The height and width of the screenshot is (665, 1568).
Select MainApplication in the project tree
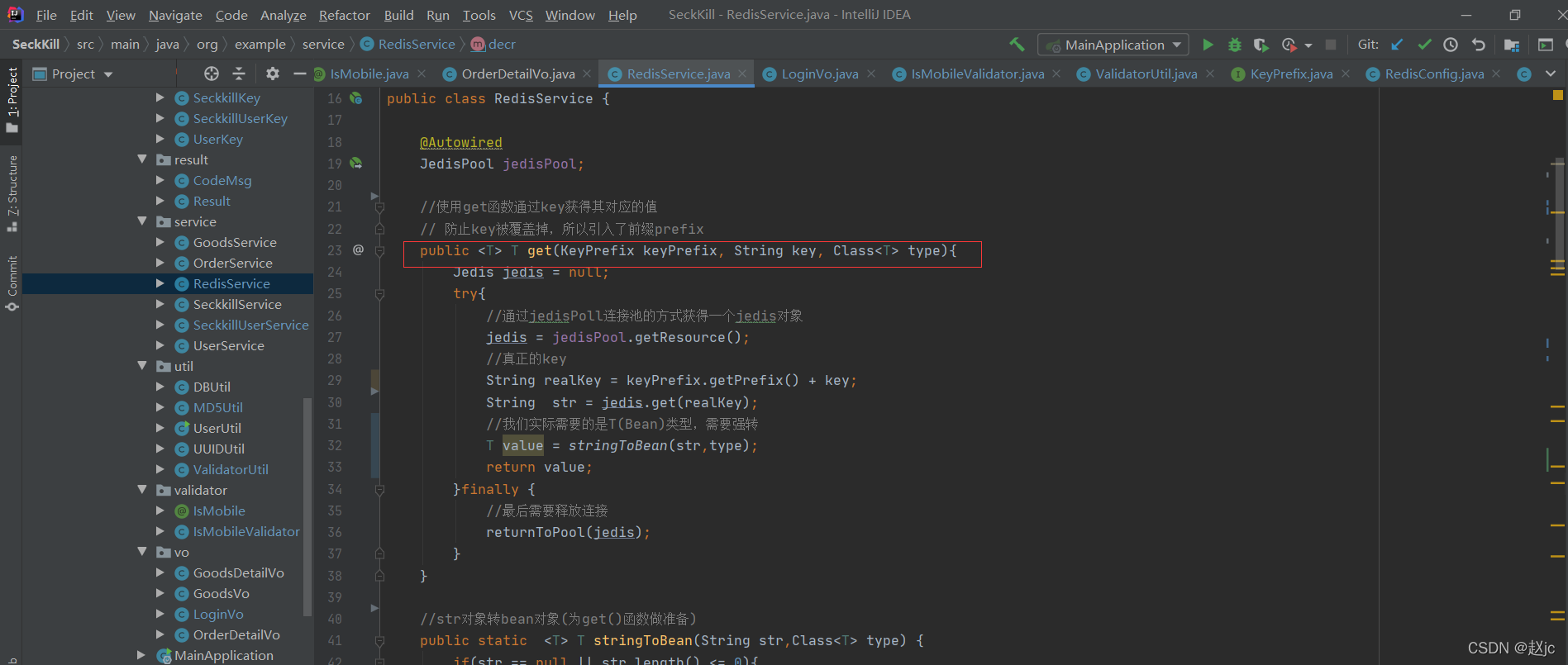click(223, 655)
